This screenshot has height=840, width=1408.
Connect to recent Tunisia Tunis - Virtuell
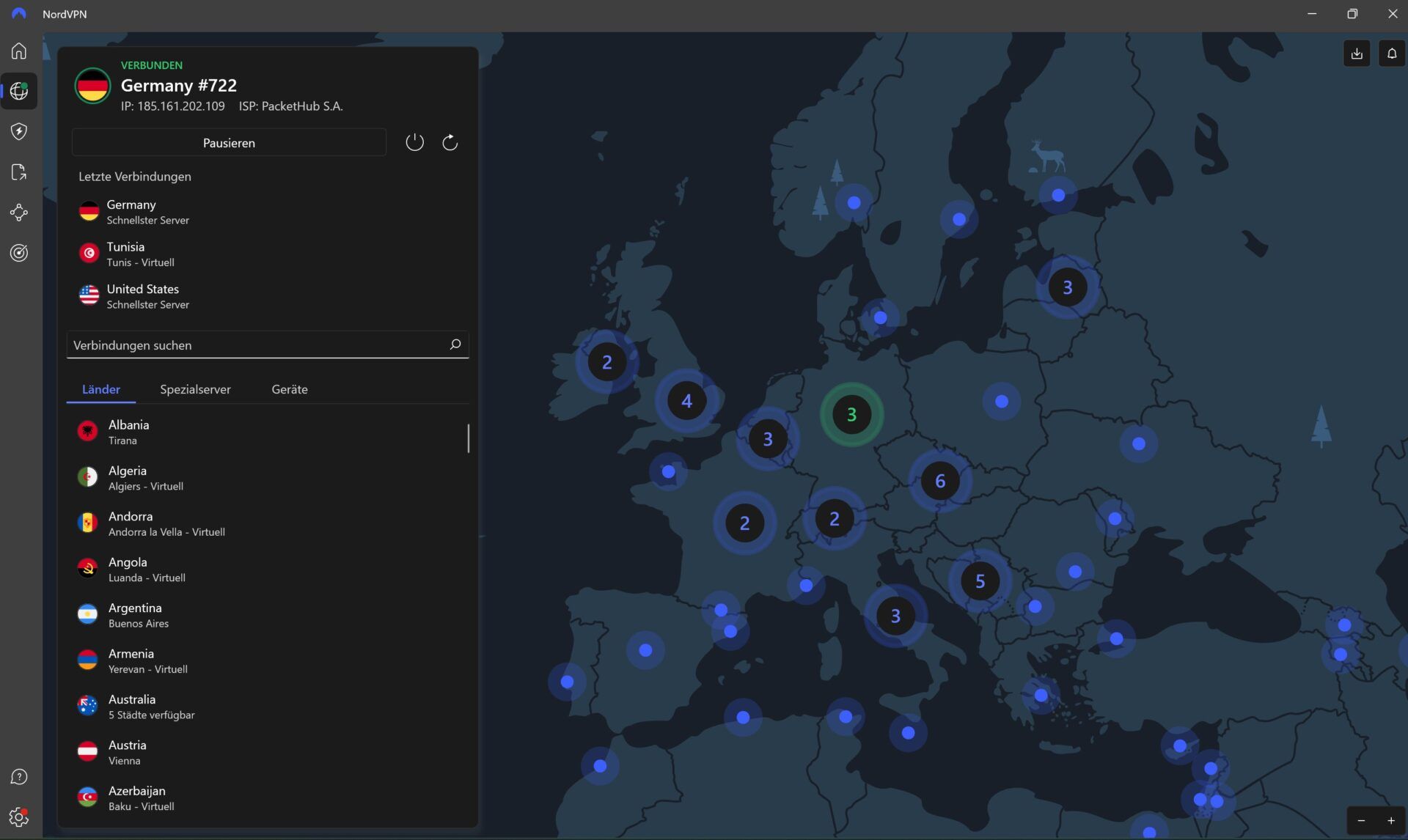268,254
